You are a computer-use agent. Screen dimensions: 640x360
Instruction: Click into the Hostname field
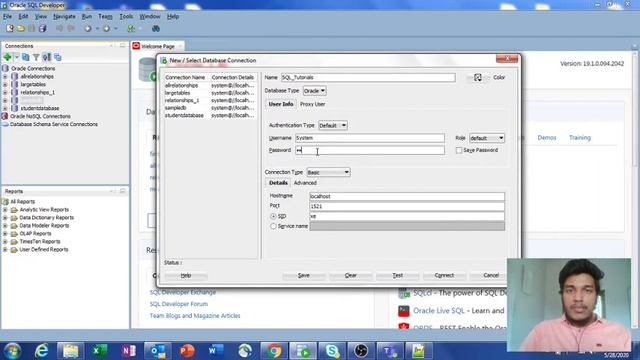tap(407, 196)
